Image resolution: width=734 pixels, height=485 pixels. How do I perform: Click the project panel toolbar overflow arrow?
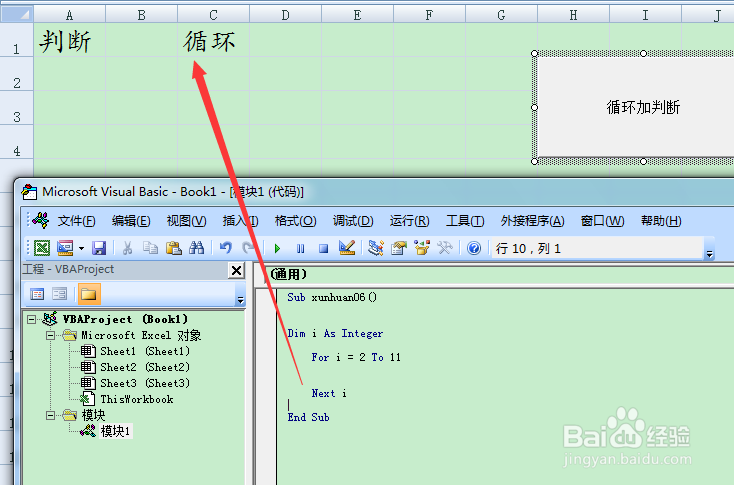[x=240, y=300]
